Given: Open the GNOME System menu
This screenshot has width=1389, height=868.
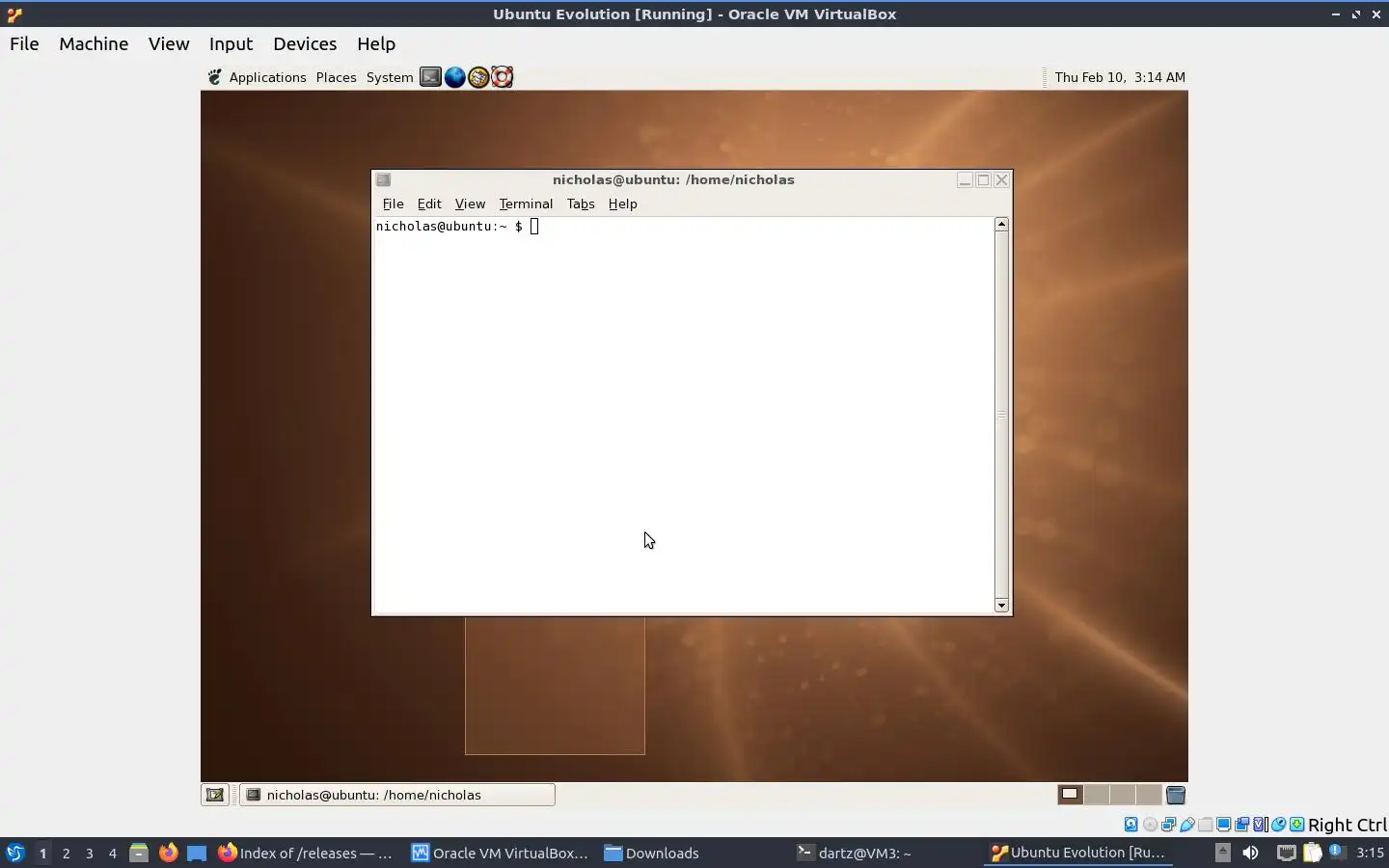Looking at the screenshot, I should coord(390,77).
